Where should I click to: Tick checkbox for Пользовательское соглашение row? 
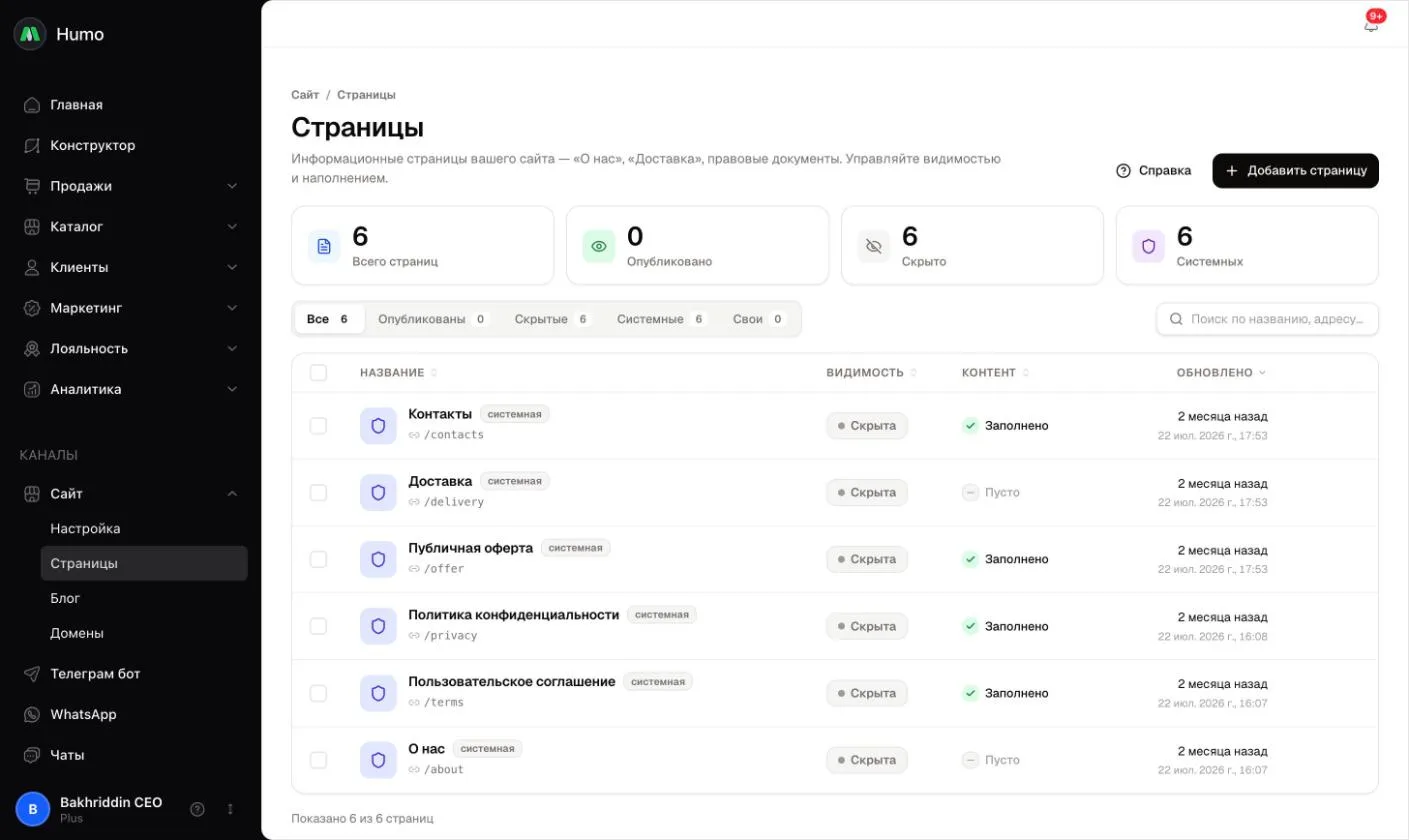tap(318, 693)
